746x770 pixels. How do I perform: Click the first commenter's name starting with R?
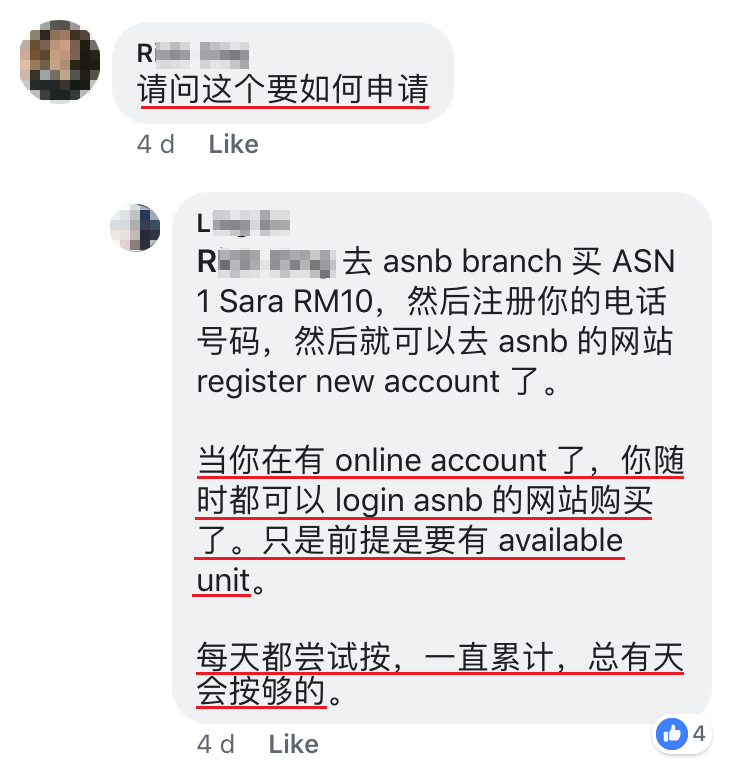[193, 54]
